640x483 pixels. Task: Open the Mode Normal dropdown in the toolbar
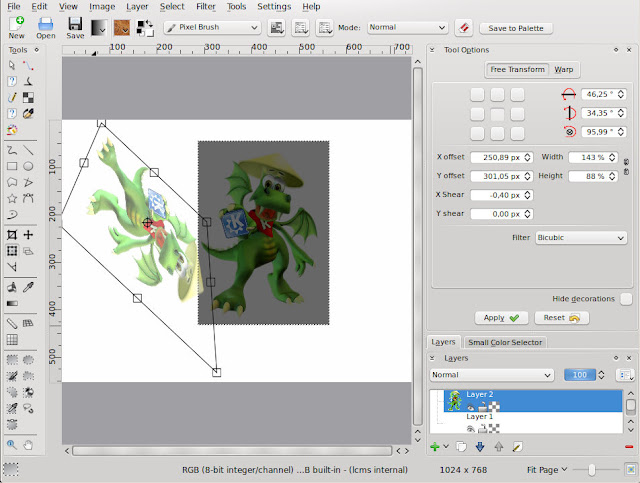407,27
